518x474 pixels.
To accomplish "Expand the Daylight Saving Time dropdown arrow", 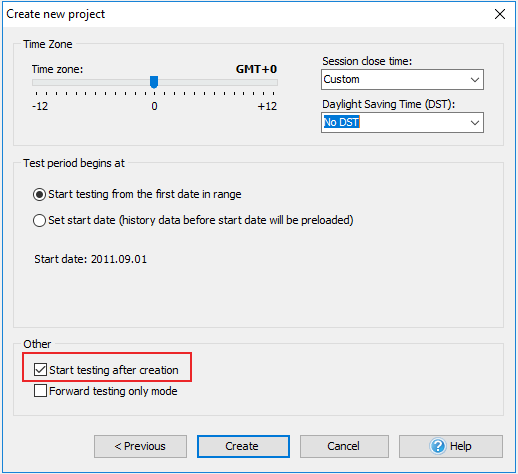I will click(x=475, y=123).
